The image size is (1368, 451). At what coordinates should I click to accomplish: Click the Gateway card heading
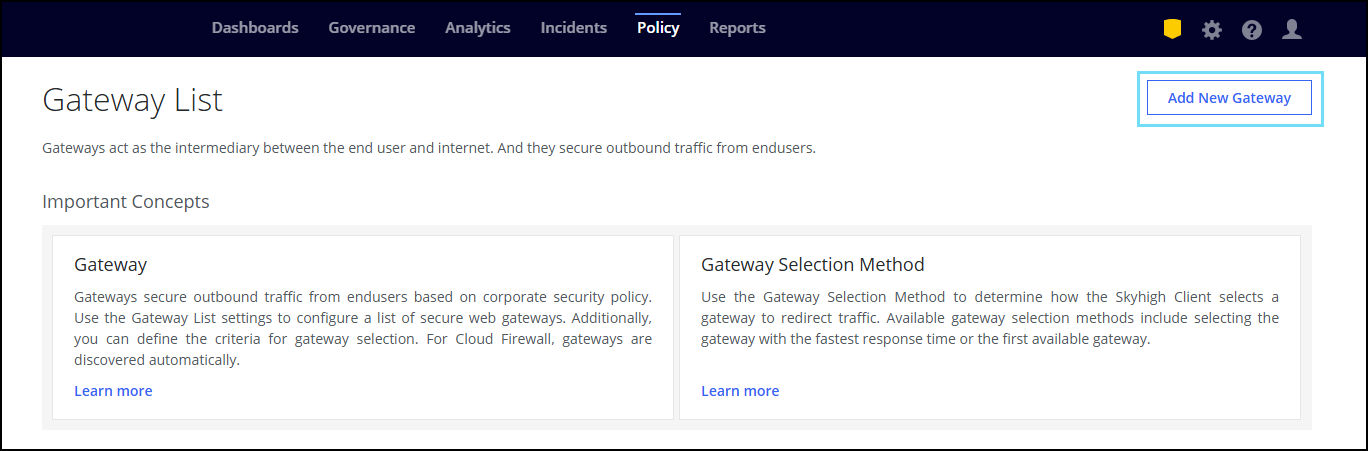111,265
